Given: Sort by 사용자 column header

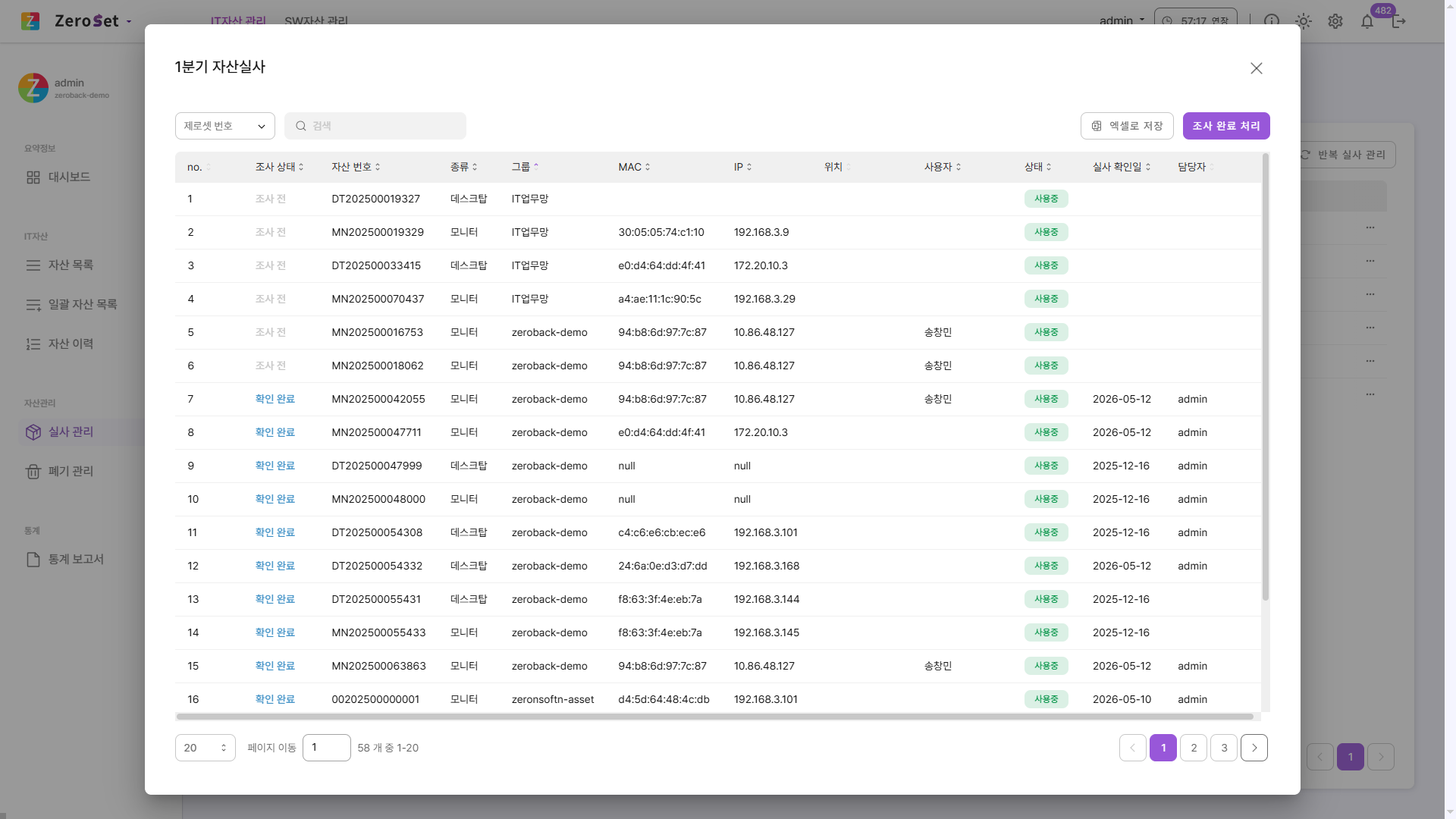Looking at the screenshot, I should pos(943,167).
